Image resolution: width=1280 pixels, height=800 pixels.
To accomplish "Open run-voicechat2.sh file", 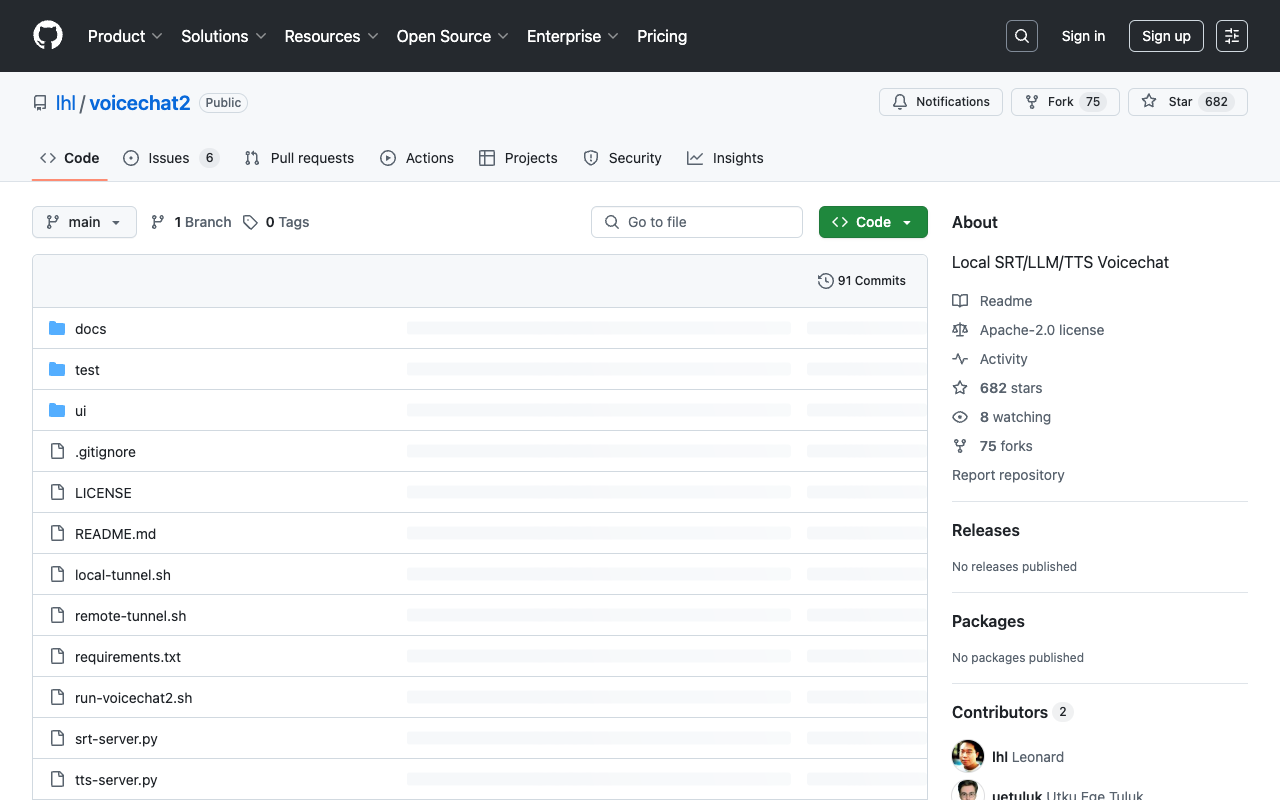I will click(133, 698).
